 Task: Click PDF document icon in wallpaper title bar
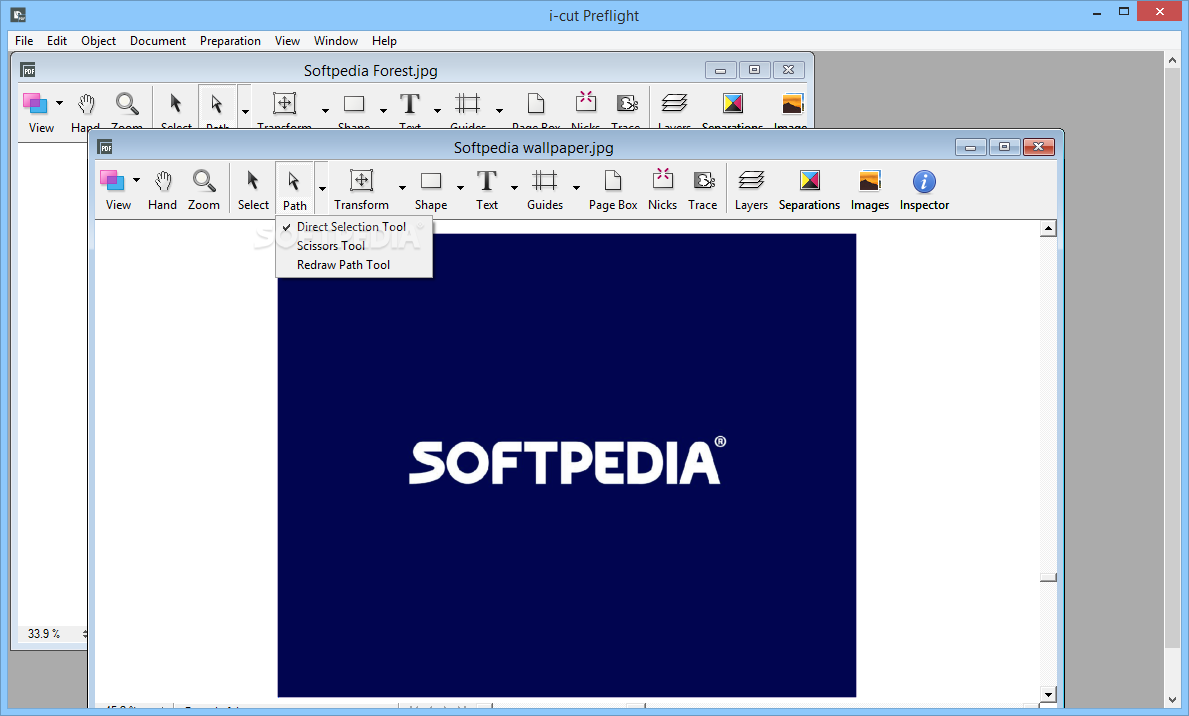coord(105,147)
